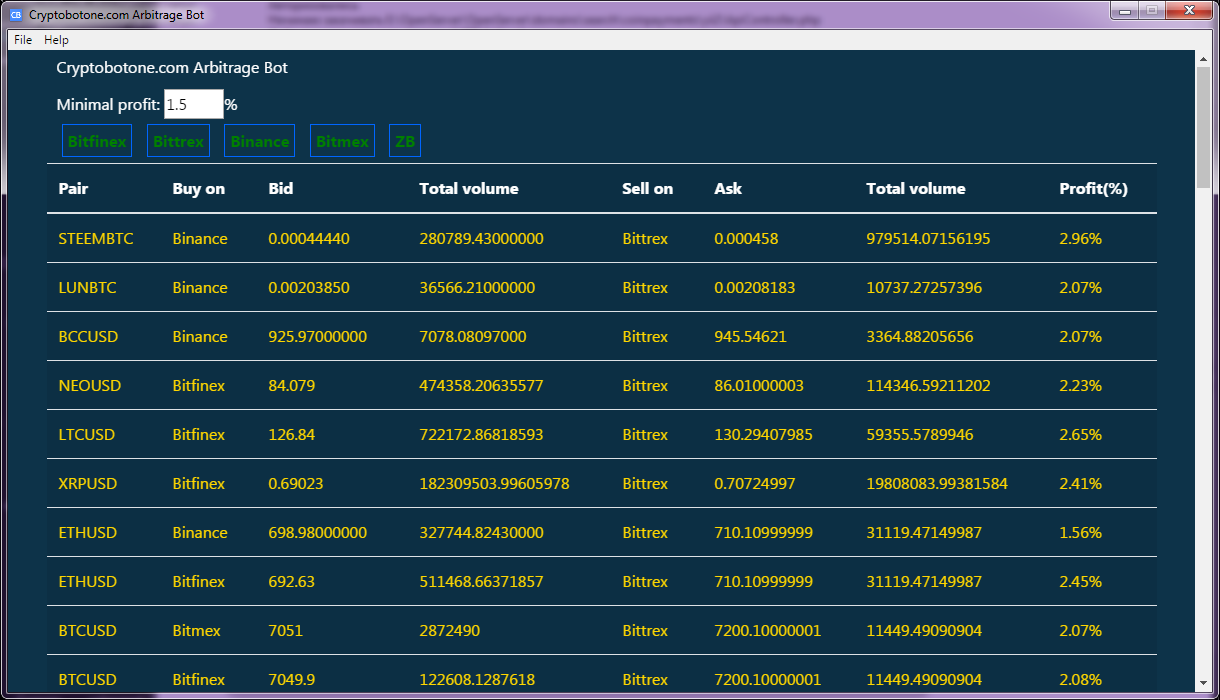Click the Ask column header
Screen dimensions: 1220x700
click(728, 188)
